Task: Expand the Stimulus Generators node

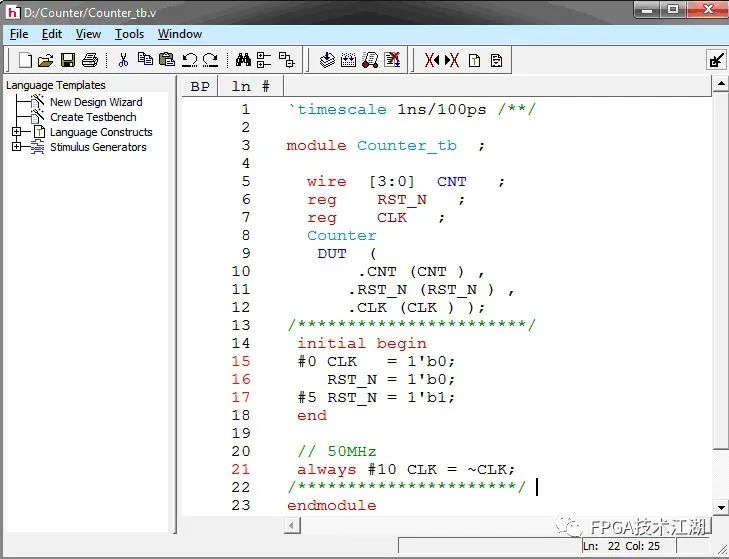Action: tap(17, 147)
